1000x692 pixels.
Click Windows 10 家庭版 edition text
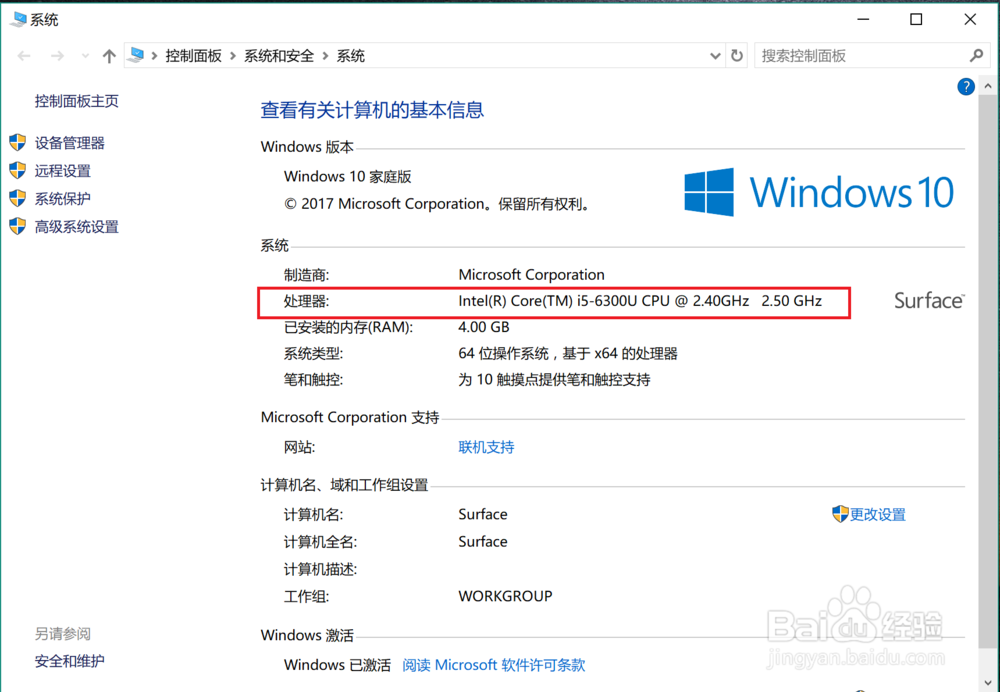pos(348,177)
